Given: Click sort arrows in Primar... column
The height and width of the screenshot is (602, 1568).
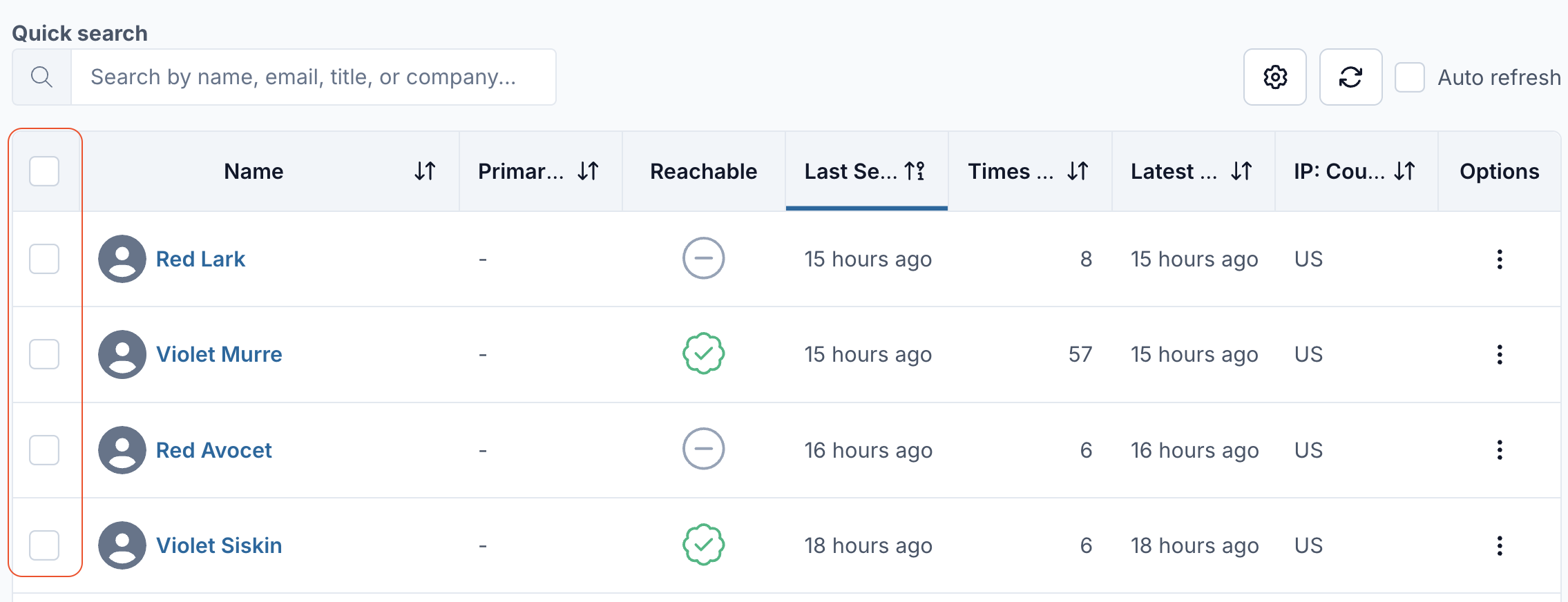Looking at the screenshot, I should tap(588, 171).
